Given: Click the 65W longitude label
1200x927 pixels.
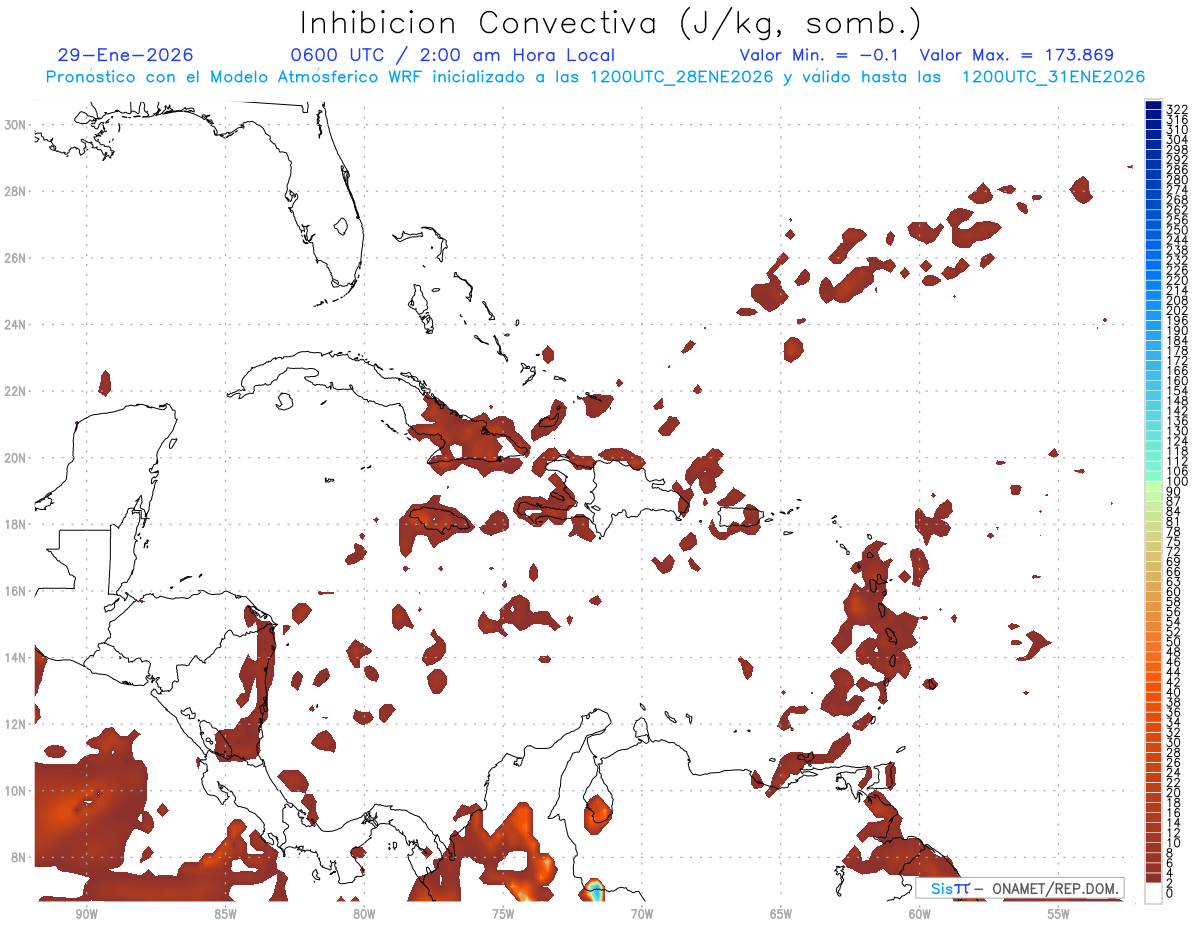Looking at the screenshot, I should (781, 914).
